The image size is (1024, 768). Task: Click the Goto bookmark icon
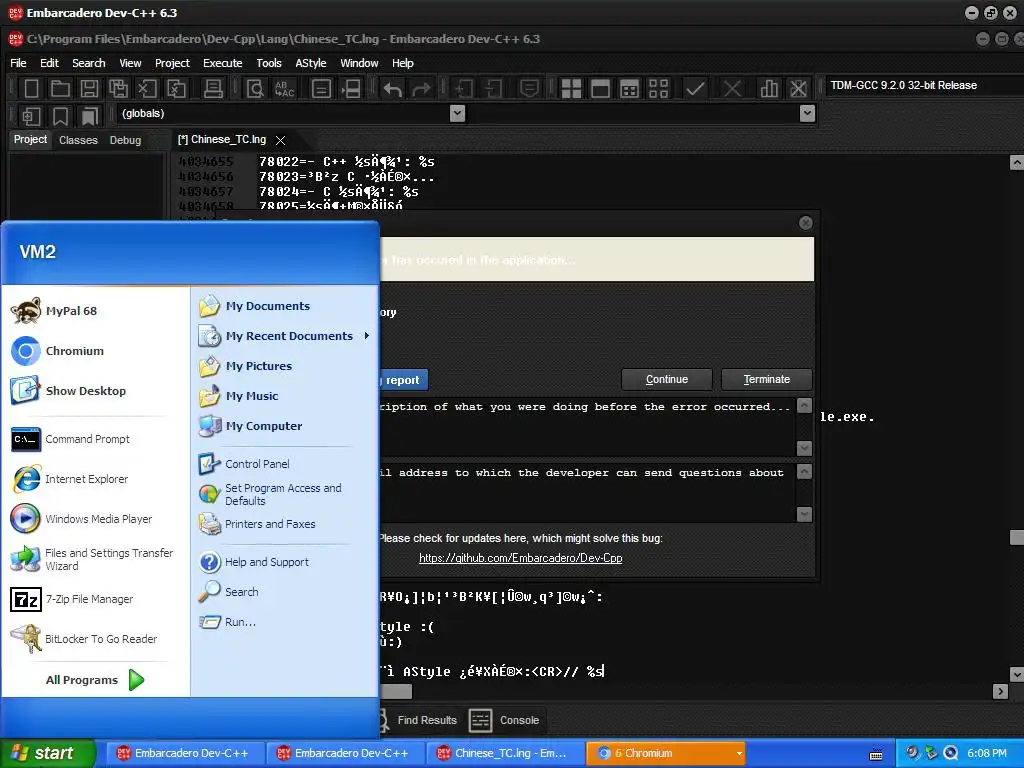(x=89, y=116)
